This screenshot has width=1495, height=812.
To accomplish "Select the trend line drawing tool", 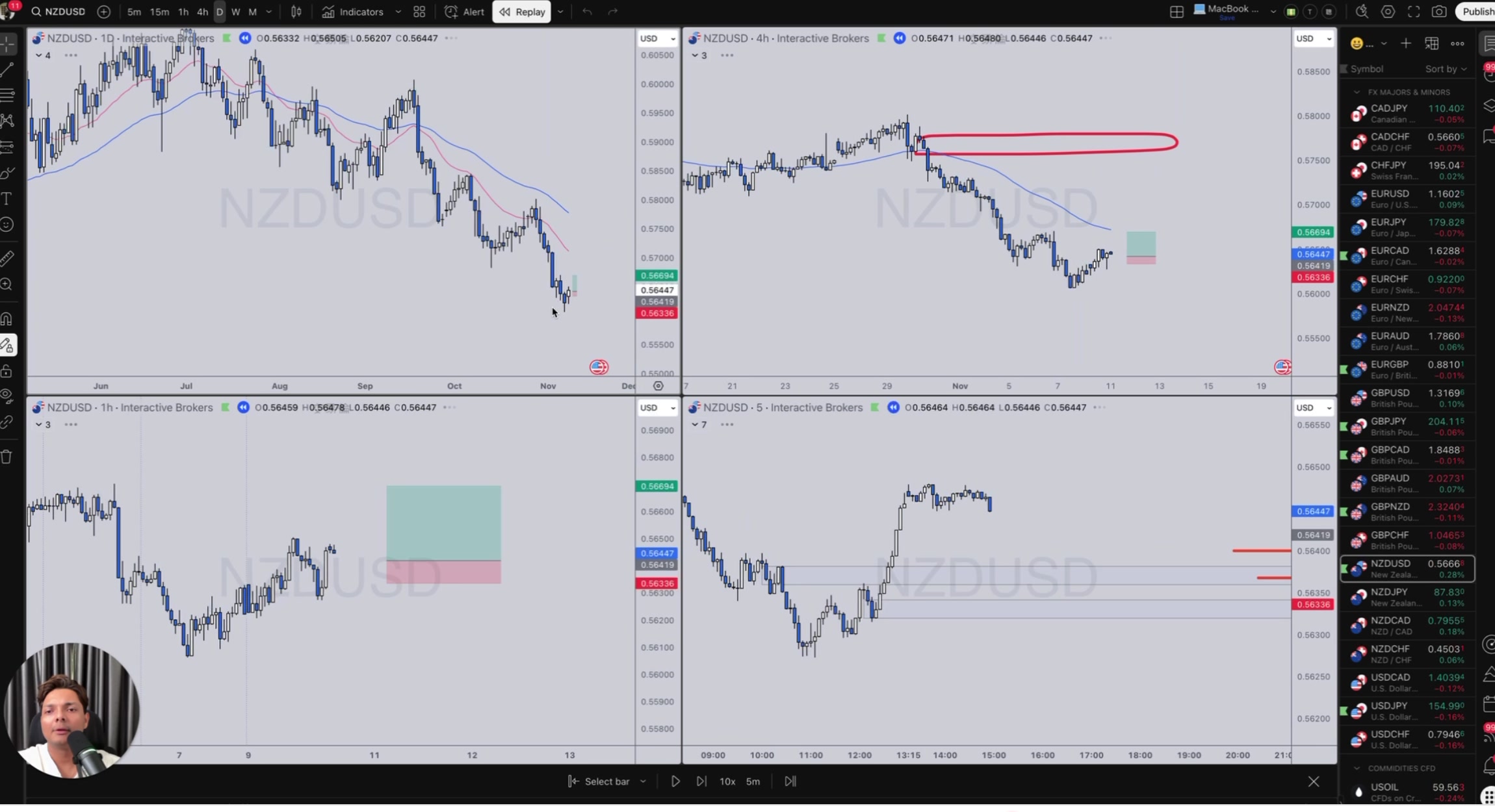I will [7, 69].
